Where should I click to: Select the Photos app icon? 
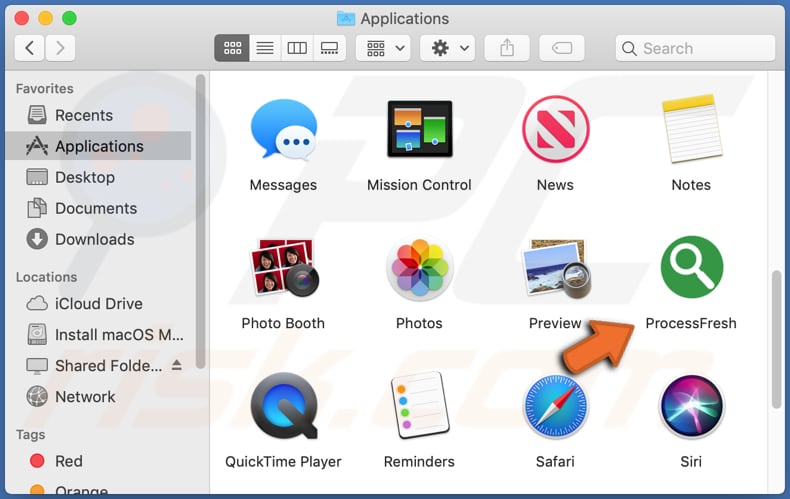pyautogui.click(x=420, y=268)
